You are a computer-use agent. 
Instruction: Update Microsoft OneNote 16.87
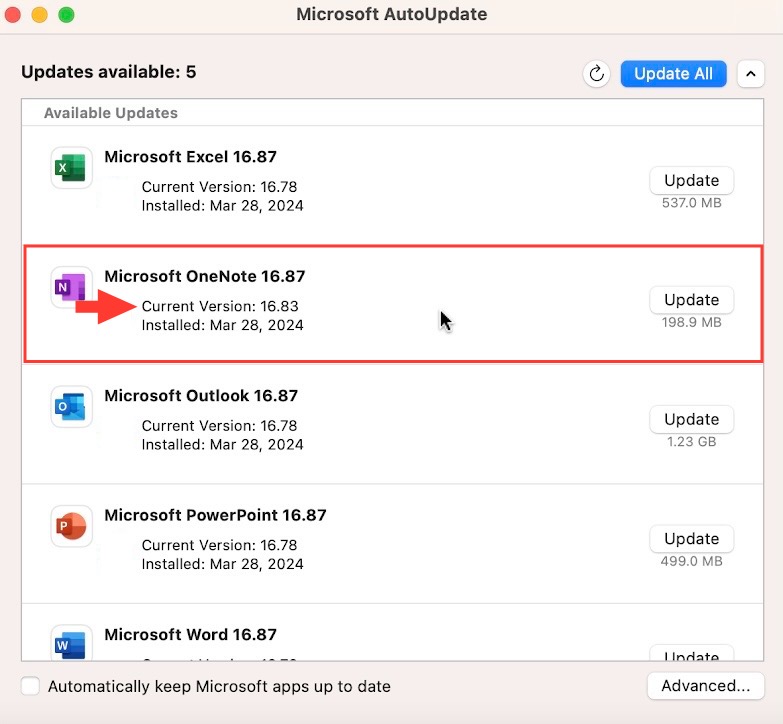692,300
